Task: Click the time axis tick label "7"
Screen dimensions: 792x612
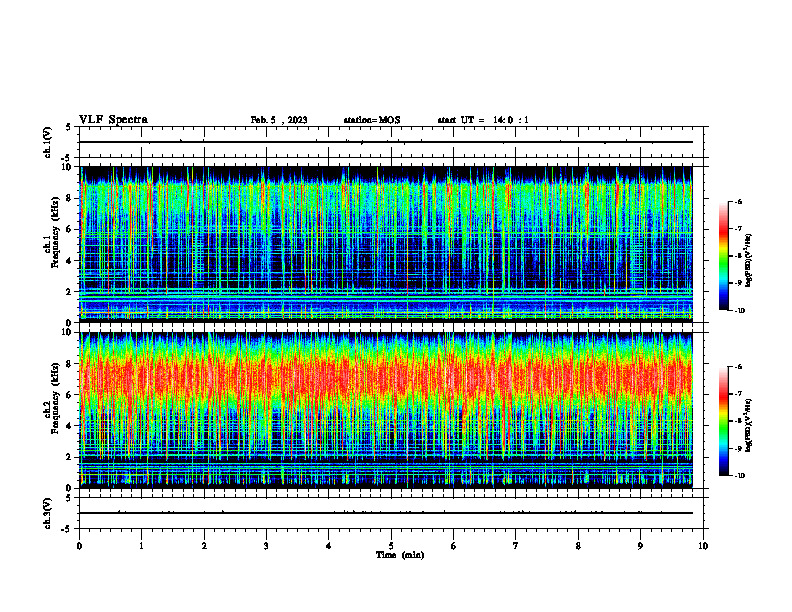Action: tap(516, 546)
